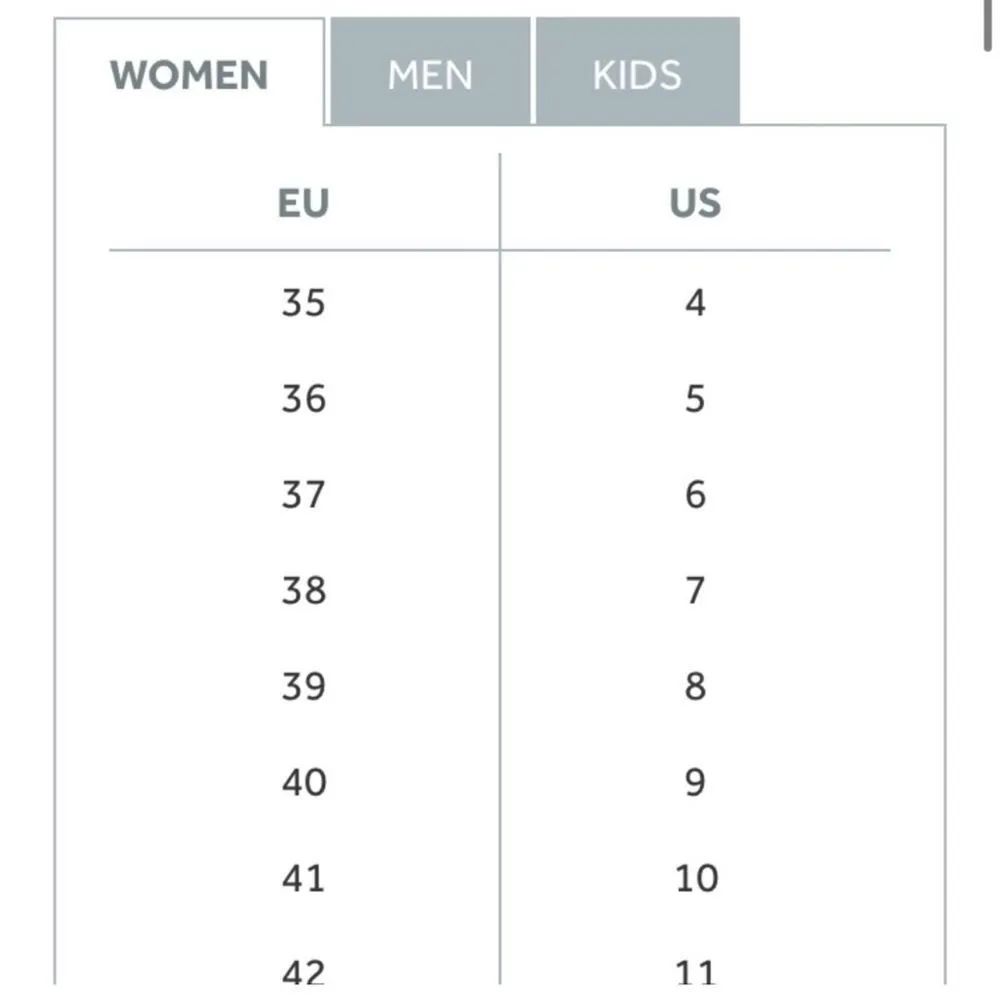Click US size 8 in table
Image resolution: width=1000 pixels, height=1000 pixels.
pyautogui.click(x=695, y=686)
